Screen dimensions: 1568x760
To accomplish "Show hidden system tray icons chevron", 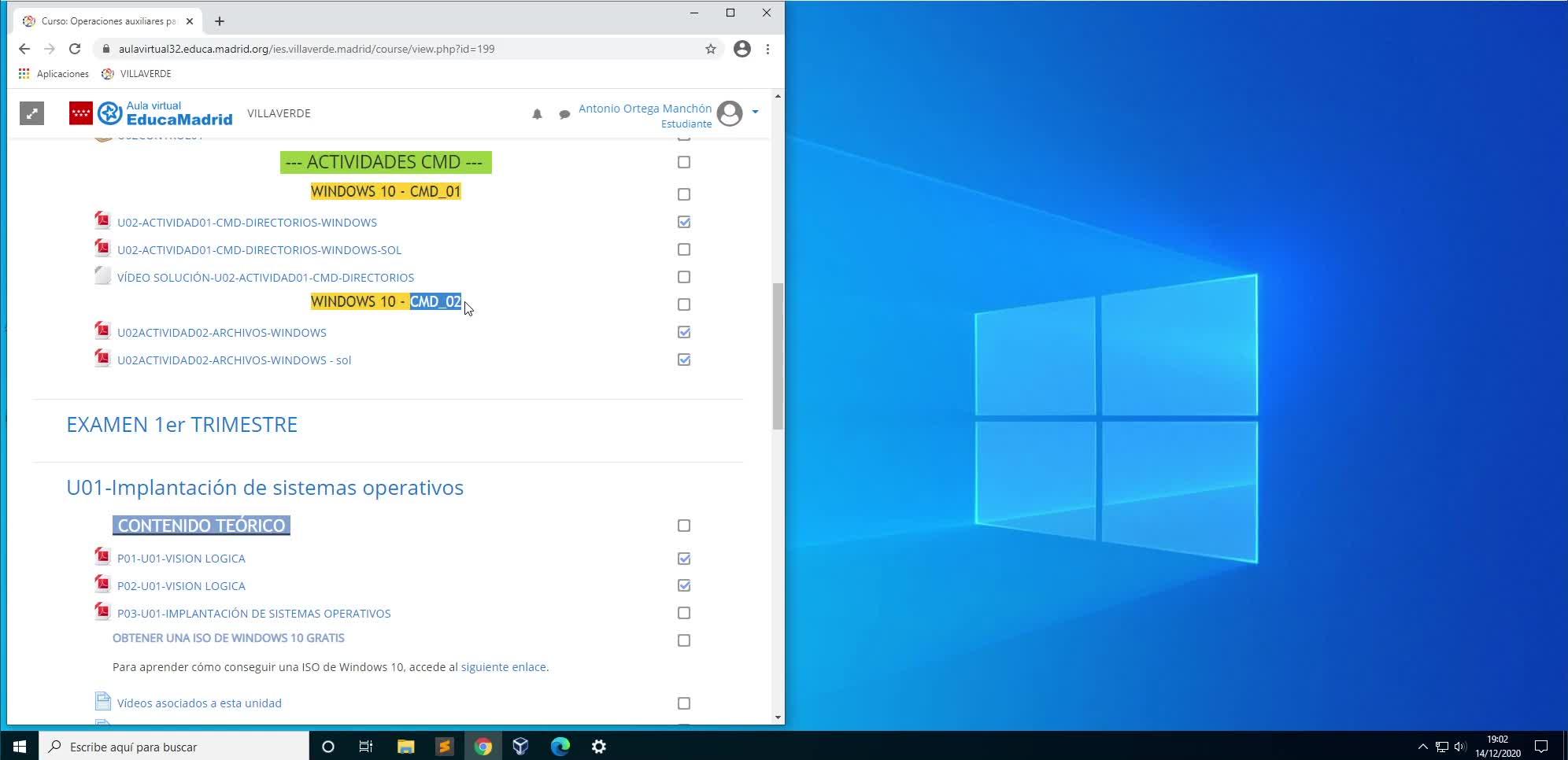I will click(1422, 747).
